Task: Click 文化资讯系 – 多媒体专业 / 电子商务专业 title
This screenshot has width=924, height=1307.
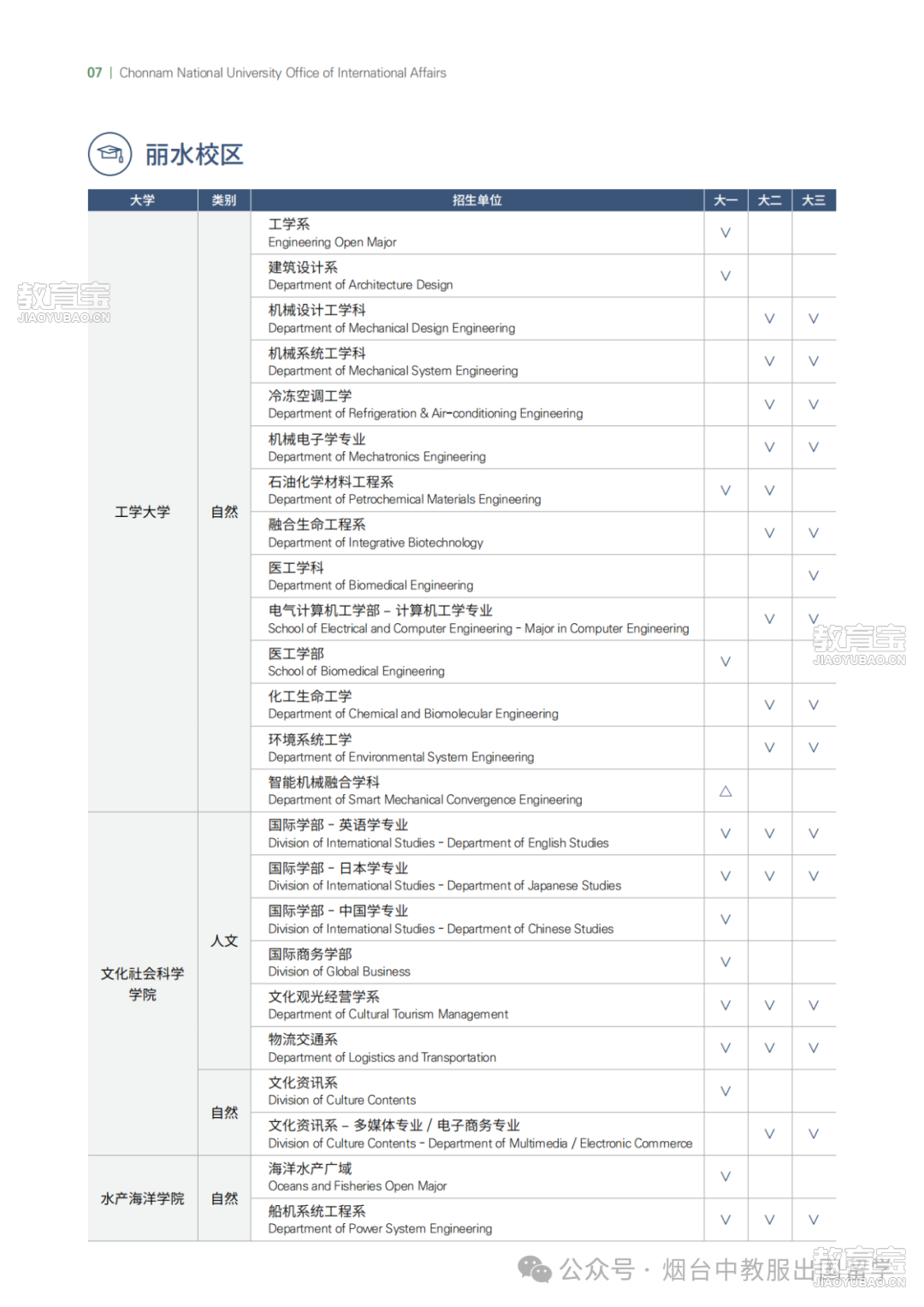Action: (394, 1126)
